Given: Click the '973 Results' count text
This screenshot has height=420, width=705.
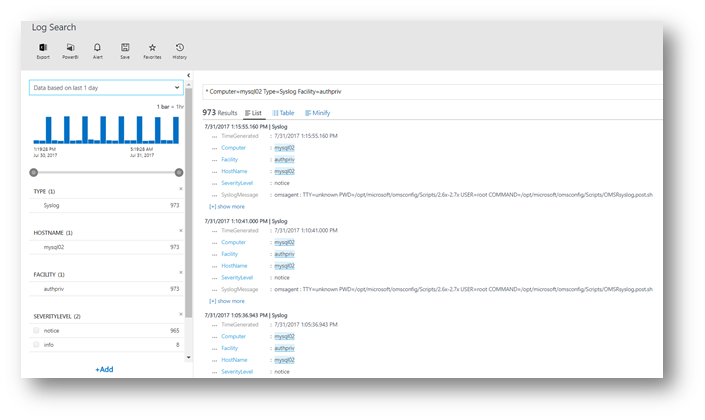Looking at the screenshot, I should [219, 112].
